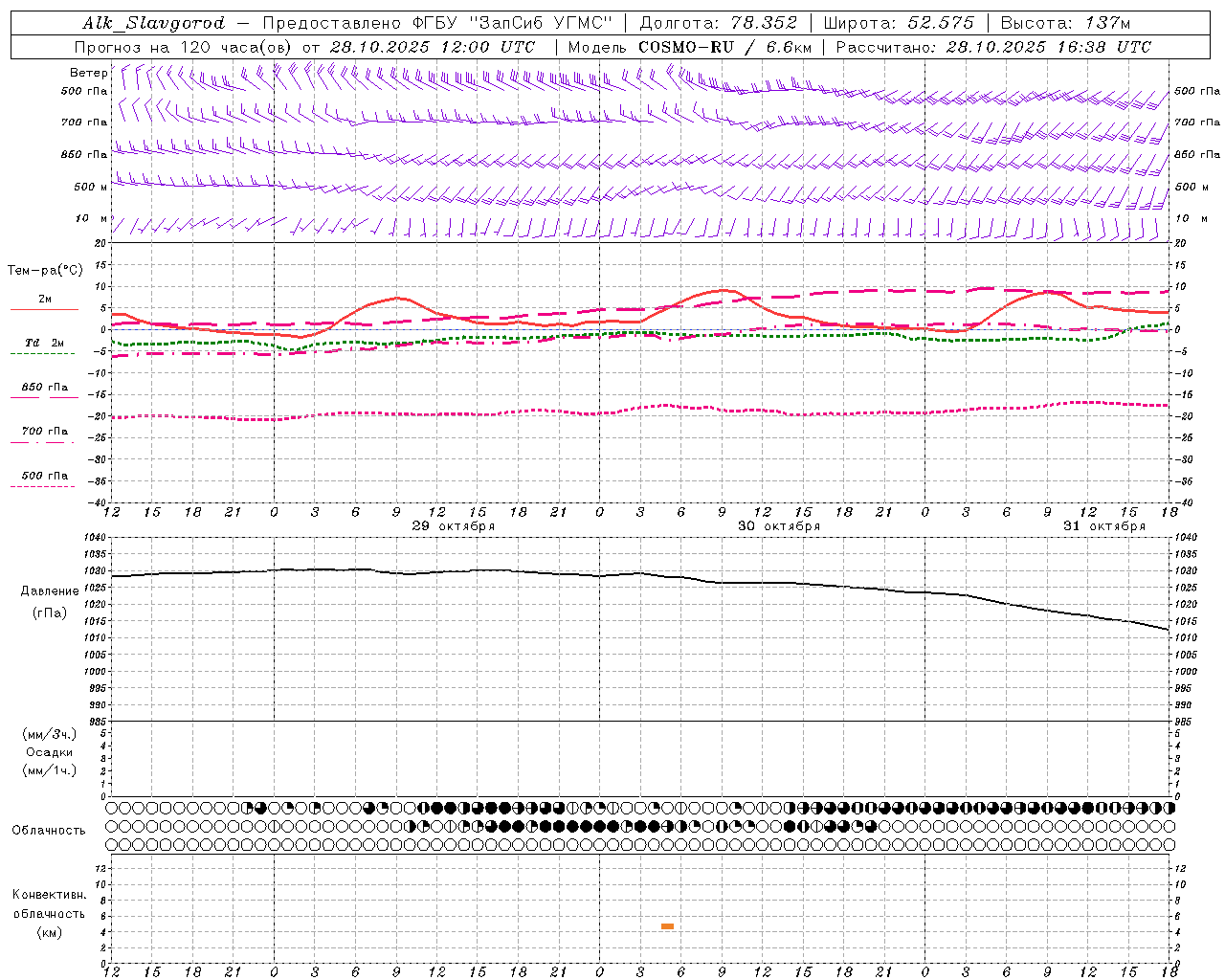Click the Рассчитано: 28.10.2025 16:38 UTC timestamp

993,47
